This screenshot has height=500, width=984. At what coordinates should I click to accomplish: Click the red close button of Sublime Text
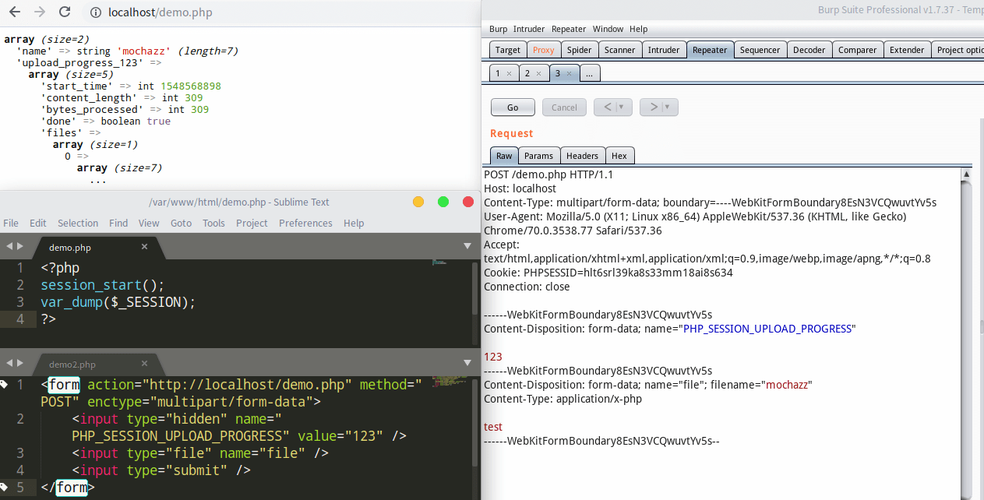tap(468, 201)
